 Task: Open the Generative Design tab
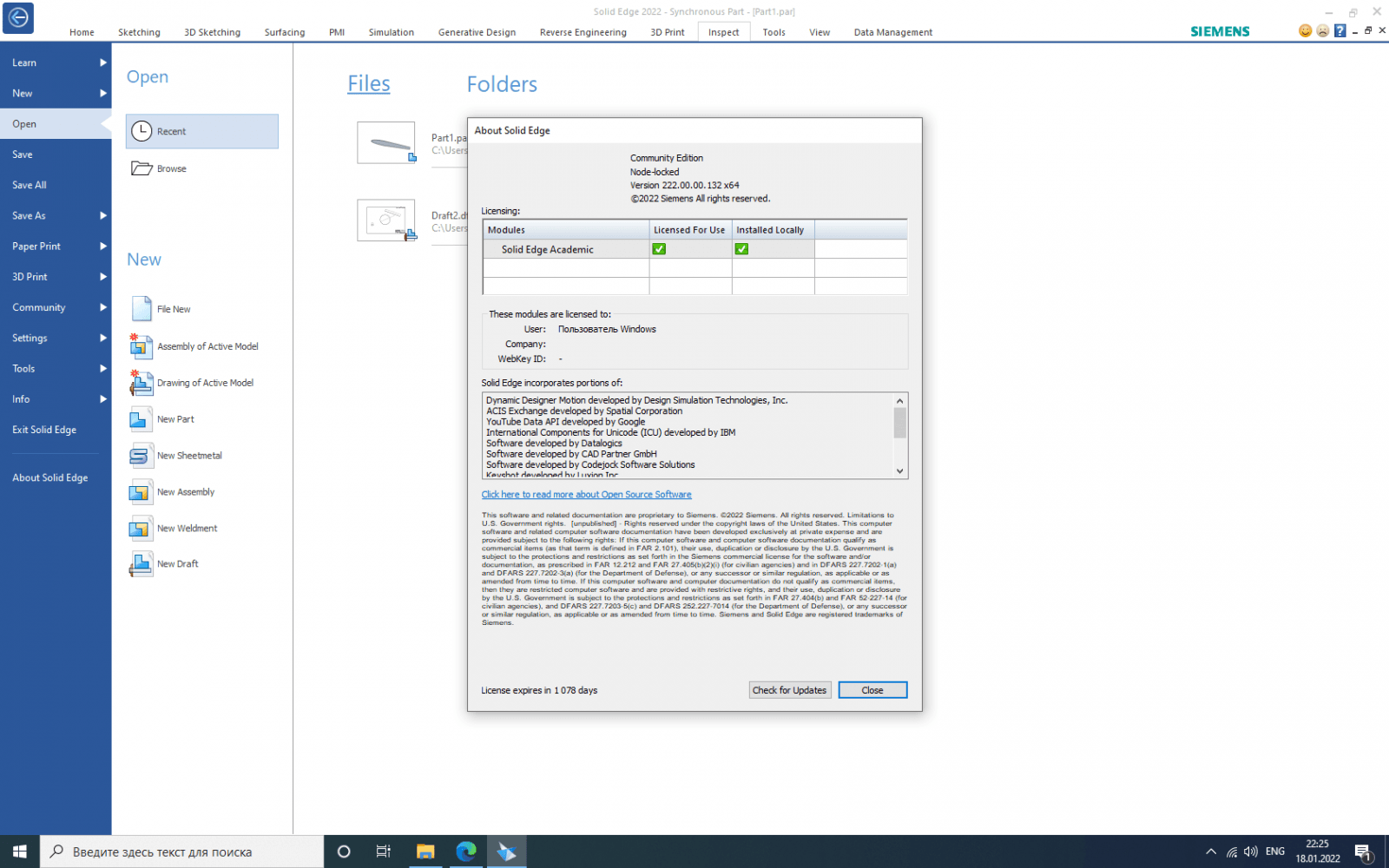pyautogui.click(x=477, y=32)
